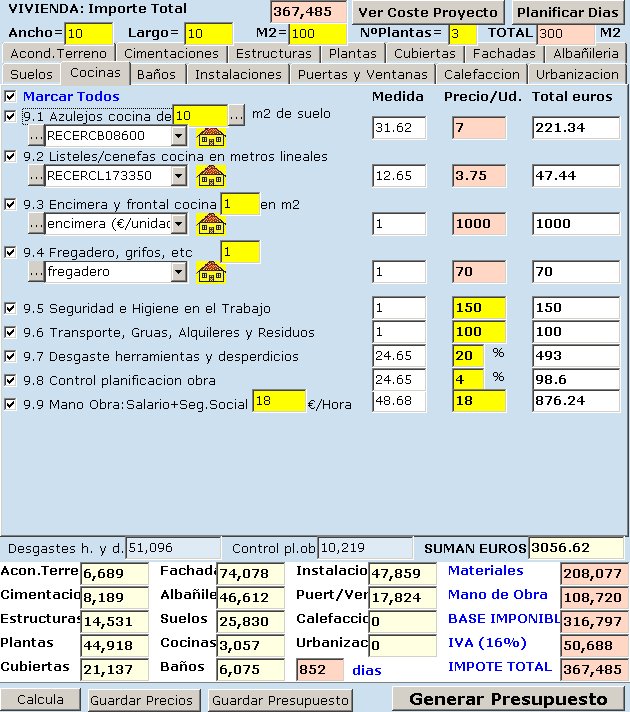Click IMPOTE TOTAL value 367,485
Screen dimensions: 630x712
tap(593, 669)
